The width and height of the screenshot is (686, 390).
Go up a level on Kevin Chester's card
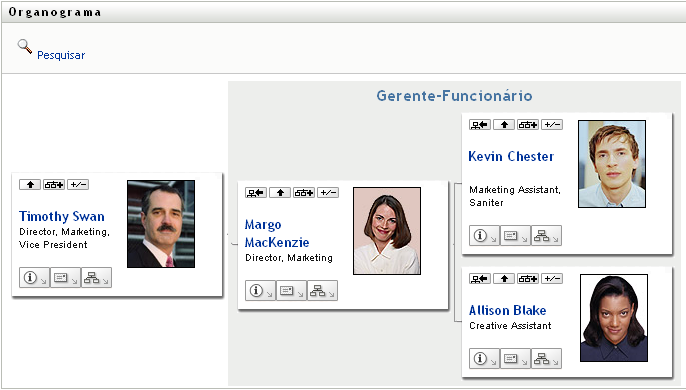click(x=504, y=125)
